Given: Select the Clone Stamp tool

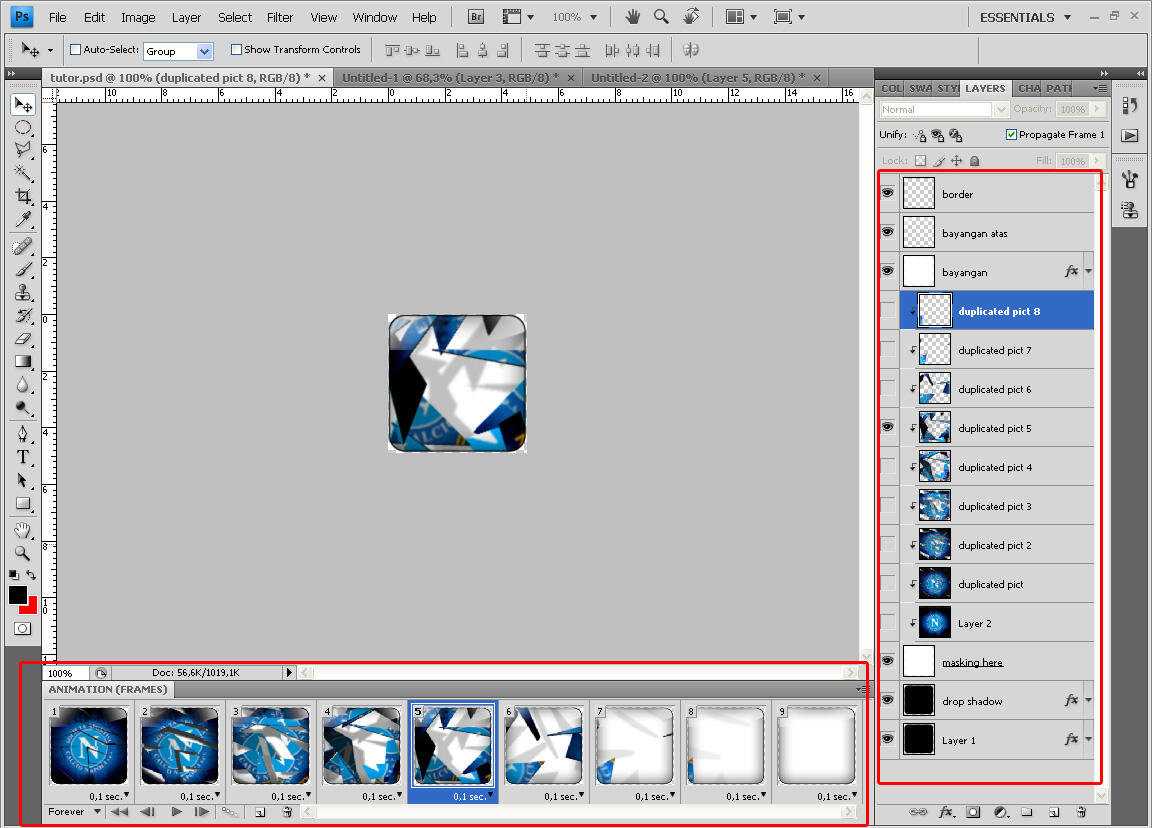Looking at the screenshot, I should (x=23, y=292).
